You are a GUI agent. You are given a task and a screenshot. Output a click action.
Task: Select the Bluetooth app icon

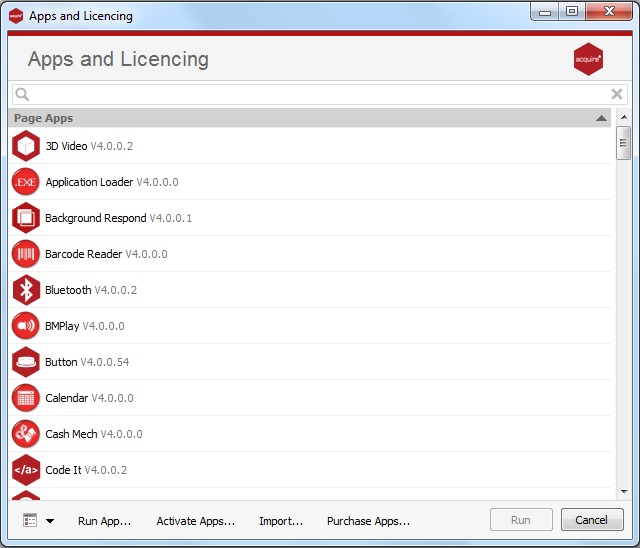click(x=26, y=290)
